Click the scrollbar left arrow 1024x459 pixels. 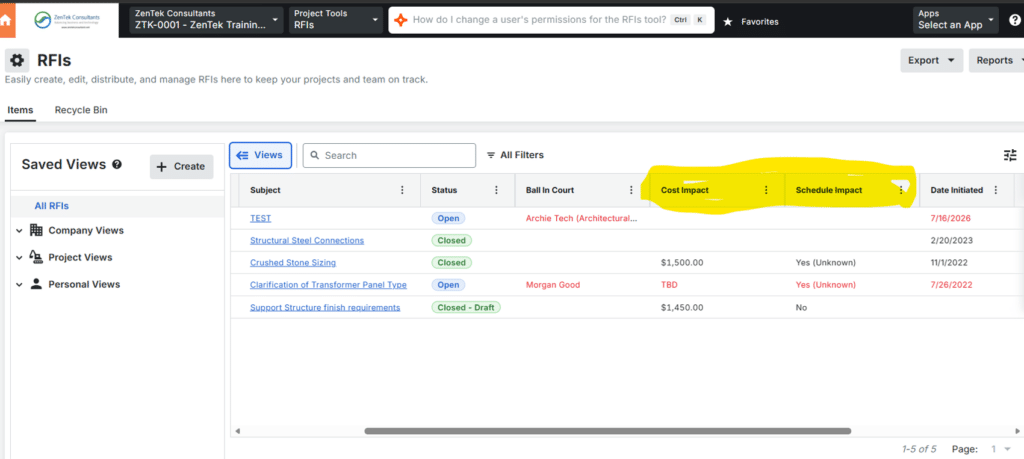point(238,431)
